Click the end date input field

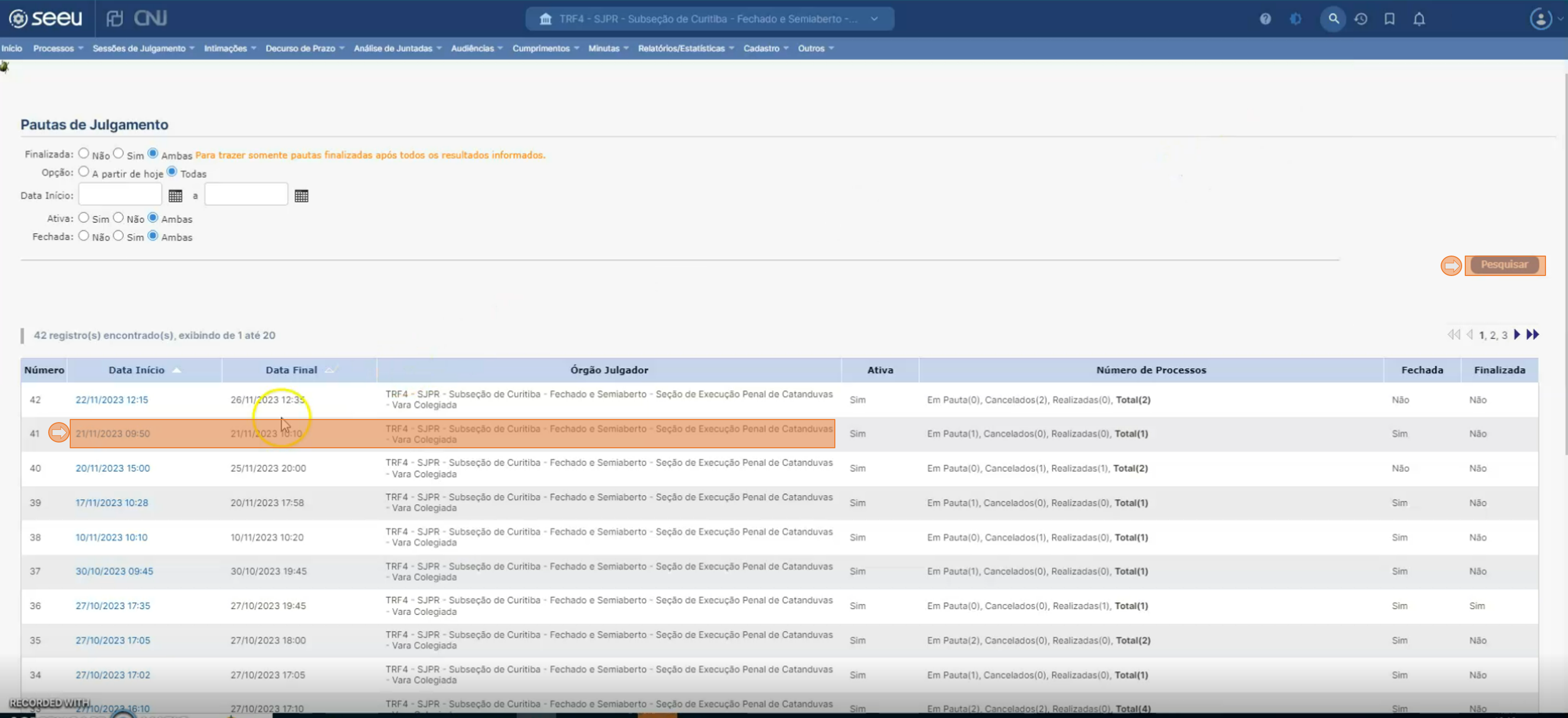246,195
